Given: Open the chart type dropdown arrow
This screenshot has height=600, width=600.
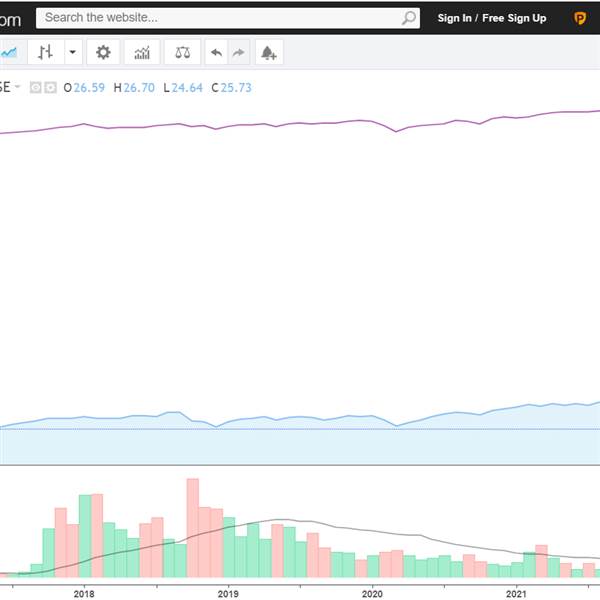Looking at the screenshot, I should (x=73, y=52).
